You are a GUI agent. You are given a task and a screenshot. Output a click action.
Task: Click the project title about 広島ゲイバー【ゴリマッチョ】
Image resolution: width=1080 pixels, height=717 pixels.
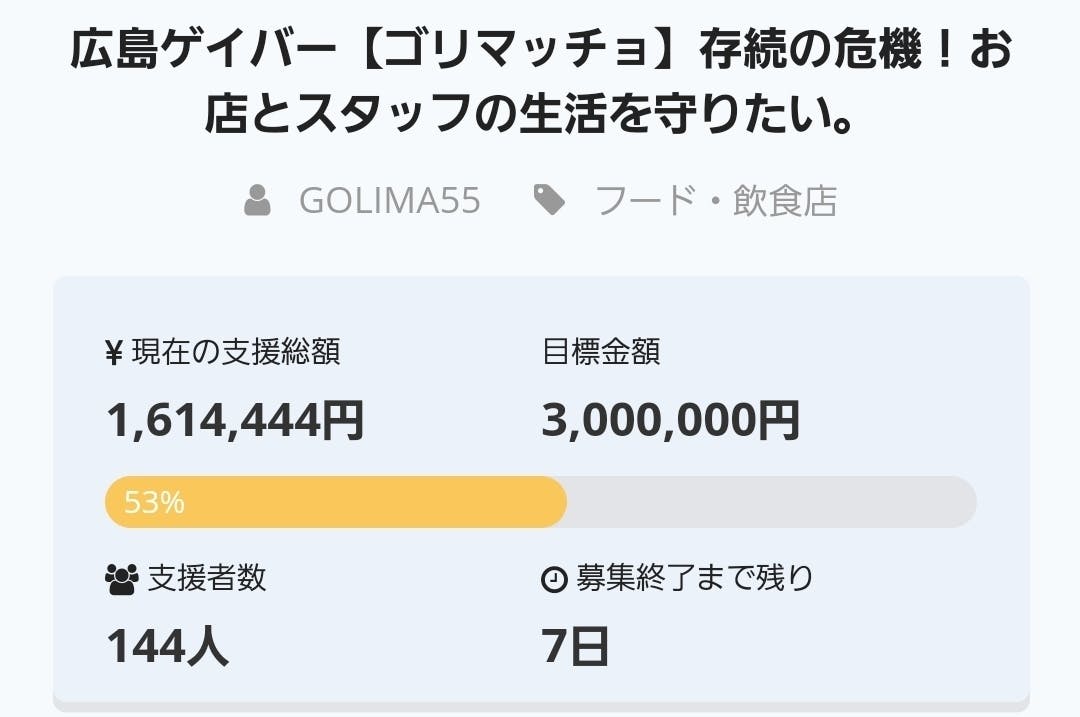(x=540, y=52)
